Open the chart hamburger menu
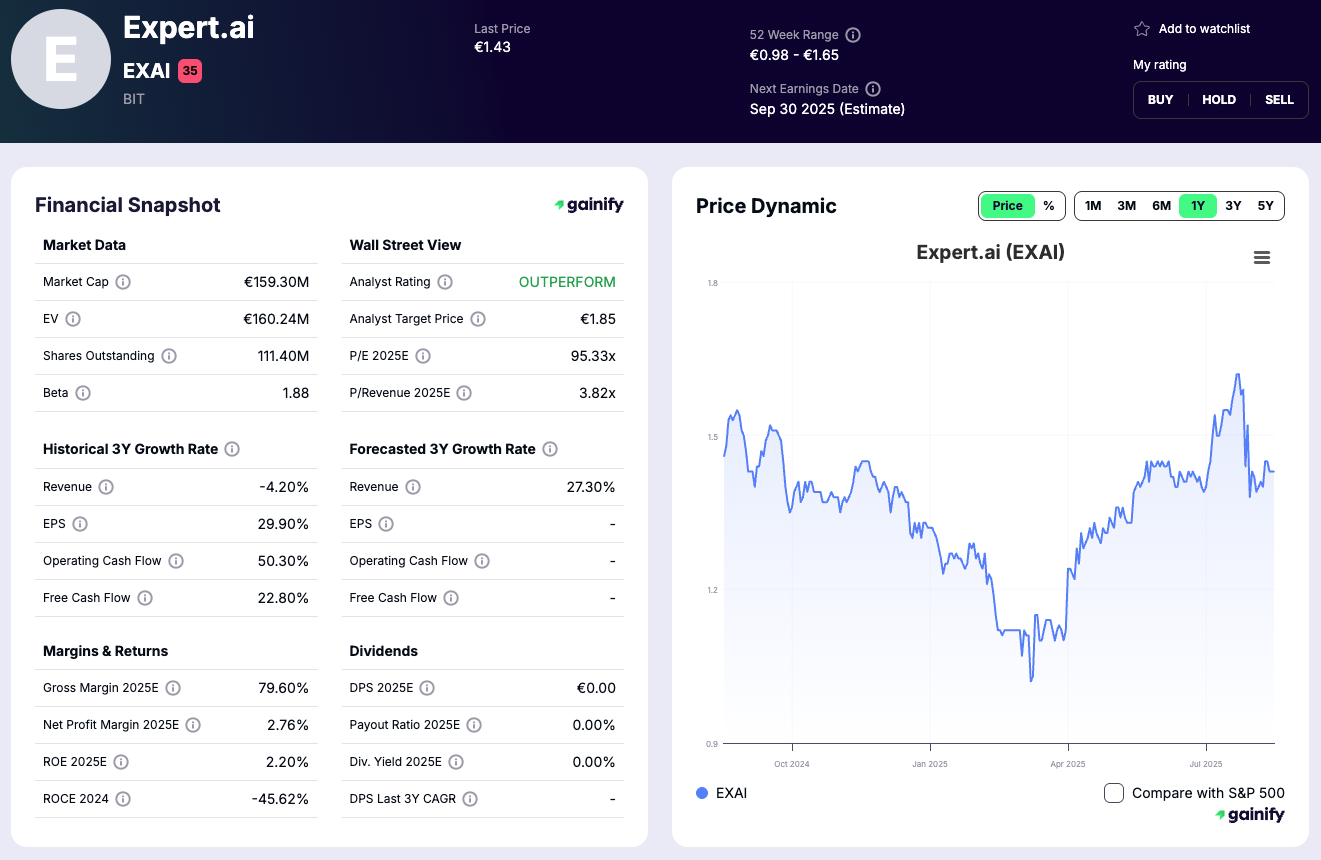Screen dimensions: 1321x860 pos(1262,258)
